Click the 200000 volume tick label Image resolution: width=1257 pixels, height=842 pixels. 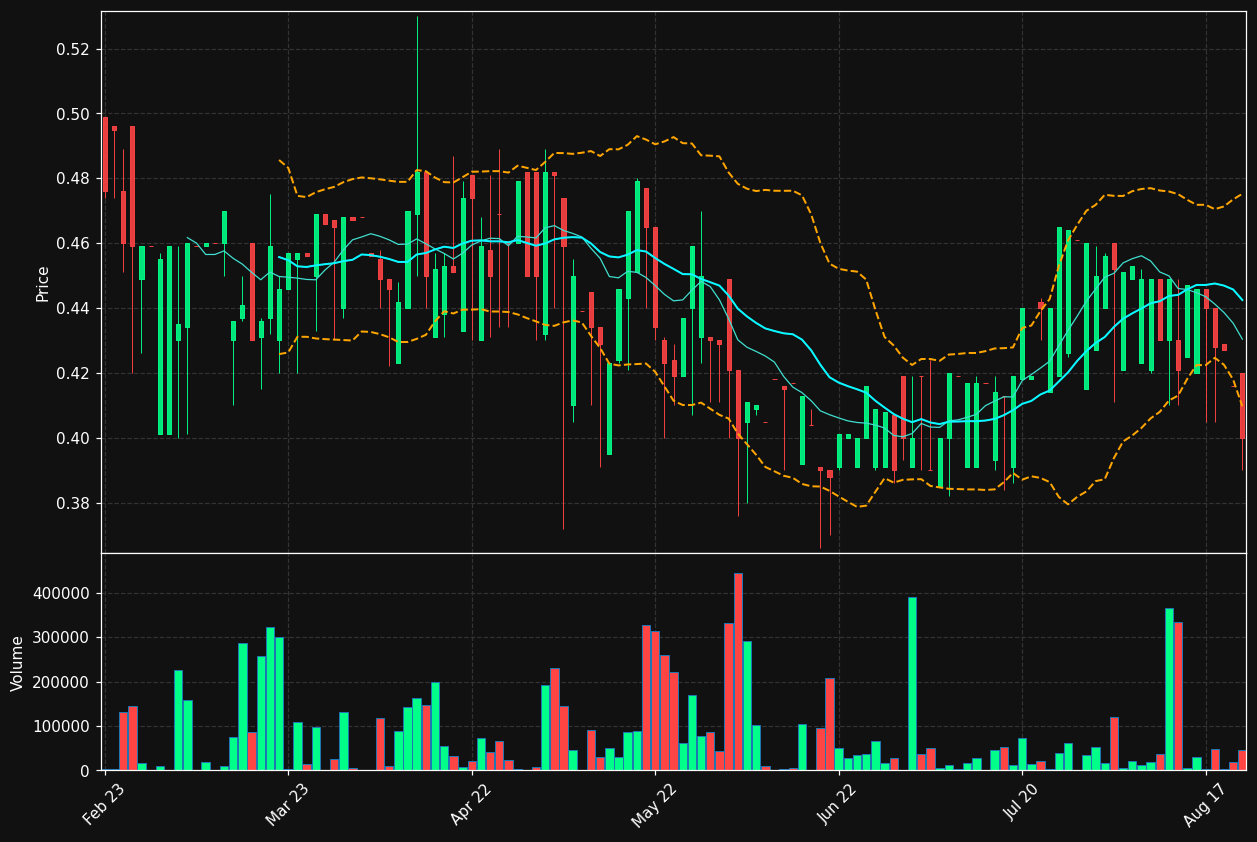[62, 683]
